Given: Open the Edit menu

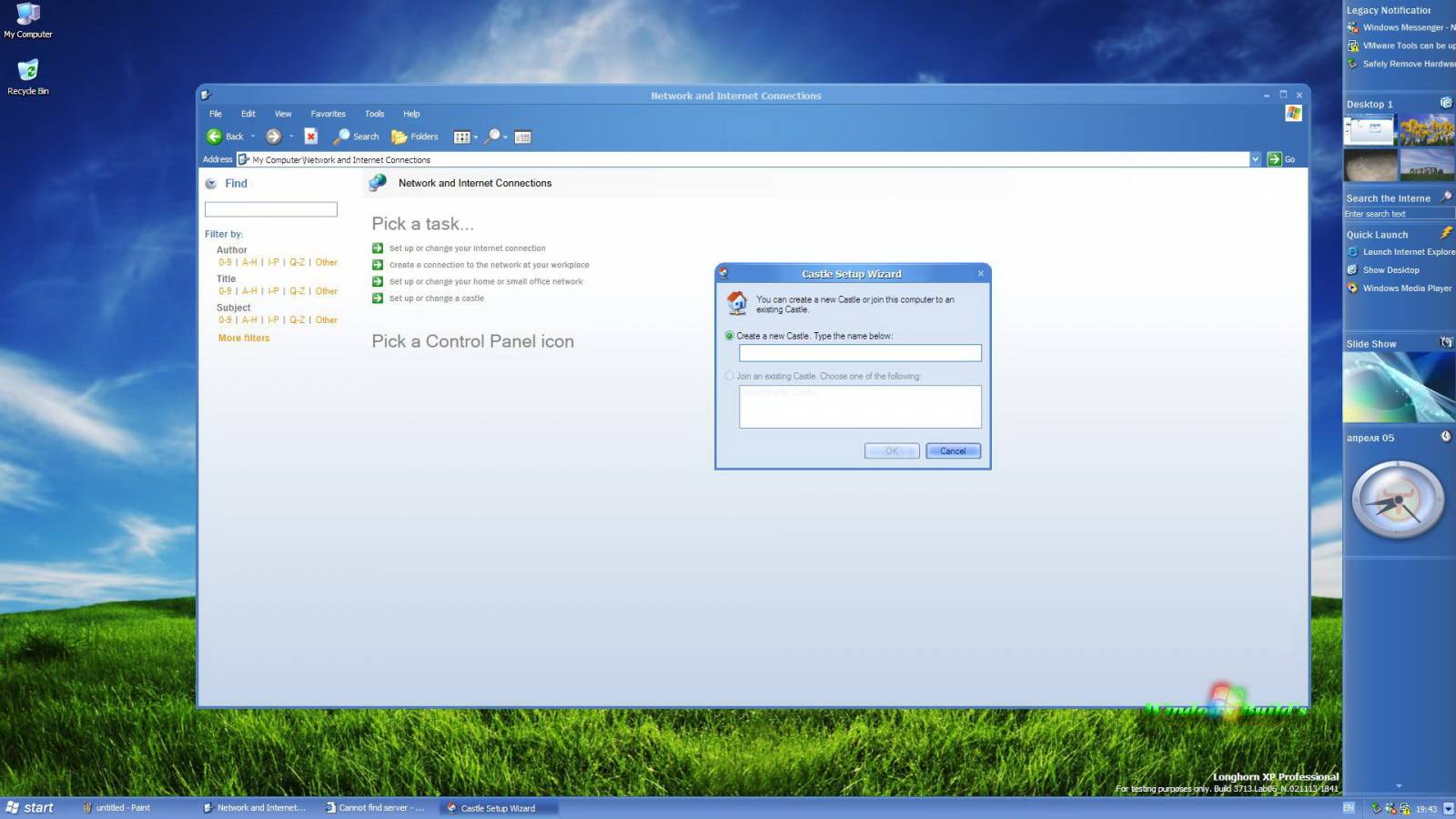Looking at the screenshot, I should pos(248,114).
